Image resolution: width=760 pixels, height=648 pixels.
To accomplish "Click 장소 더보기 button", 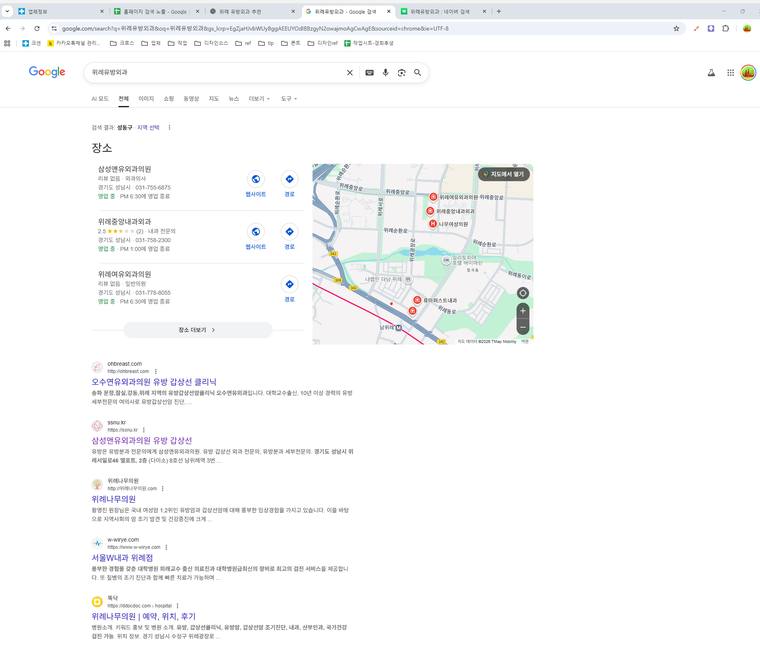I will pos(198,330).
